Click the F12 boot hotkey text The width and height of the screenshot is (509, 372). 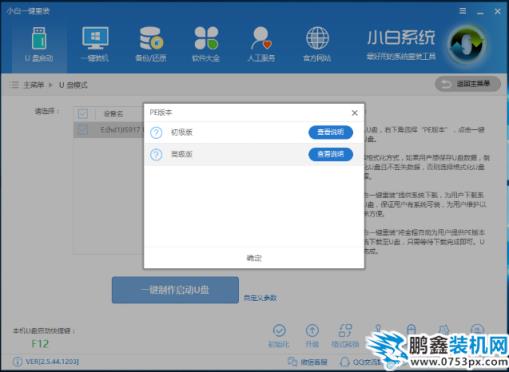pyautogui.click(x=40, y=344)
